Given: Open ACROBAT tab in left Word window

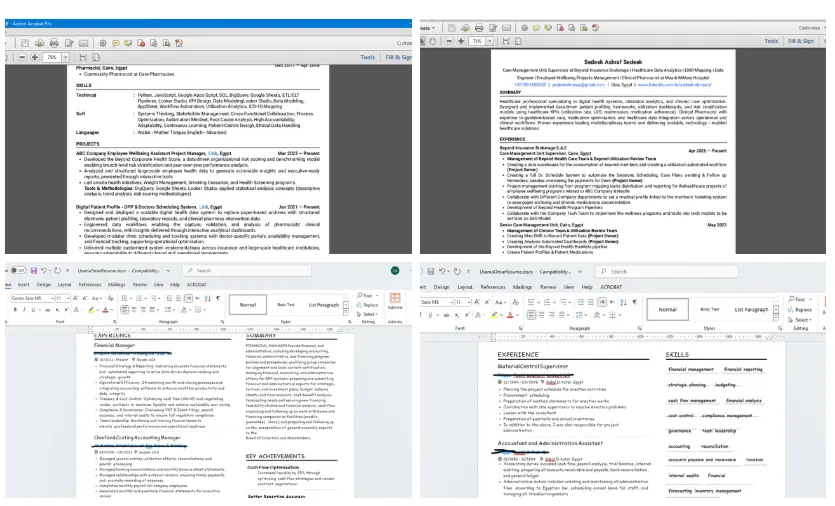Looking at the screenshot, I should click(197, 284).
